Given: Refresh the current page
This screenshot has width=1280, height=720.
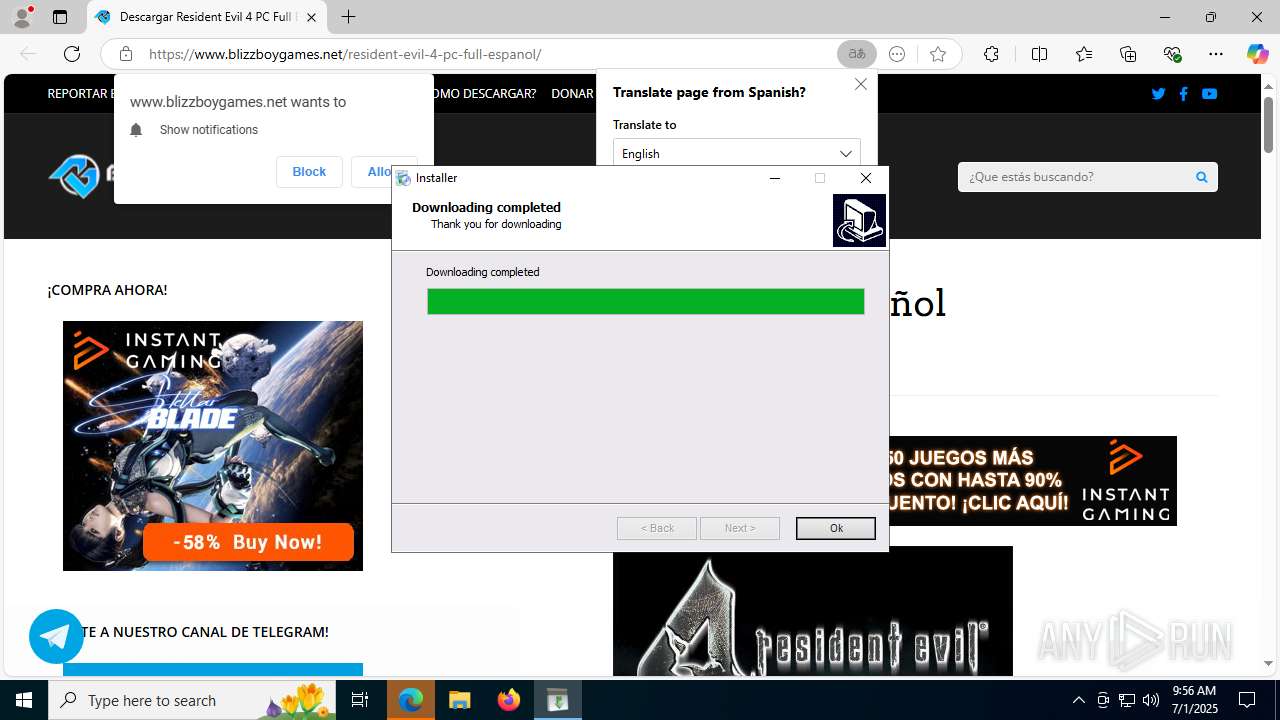Looking at the screenshot, I should [72, 54].
